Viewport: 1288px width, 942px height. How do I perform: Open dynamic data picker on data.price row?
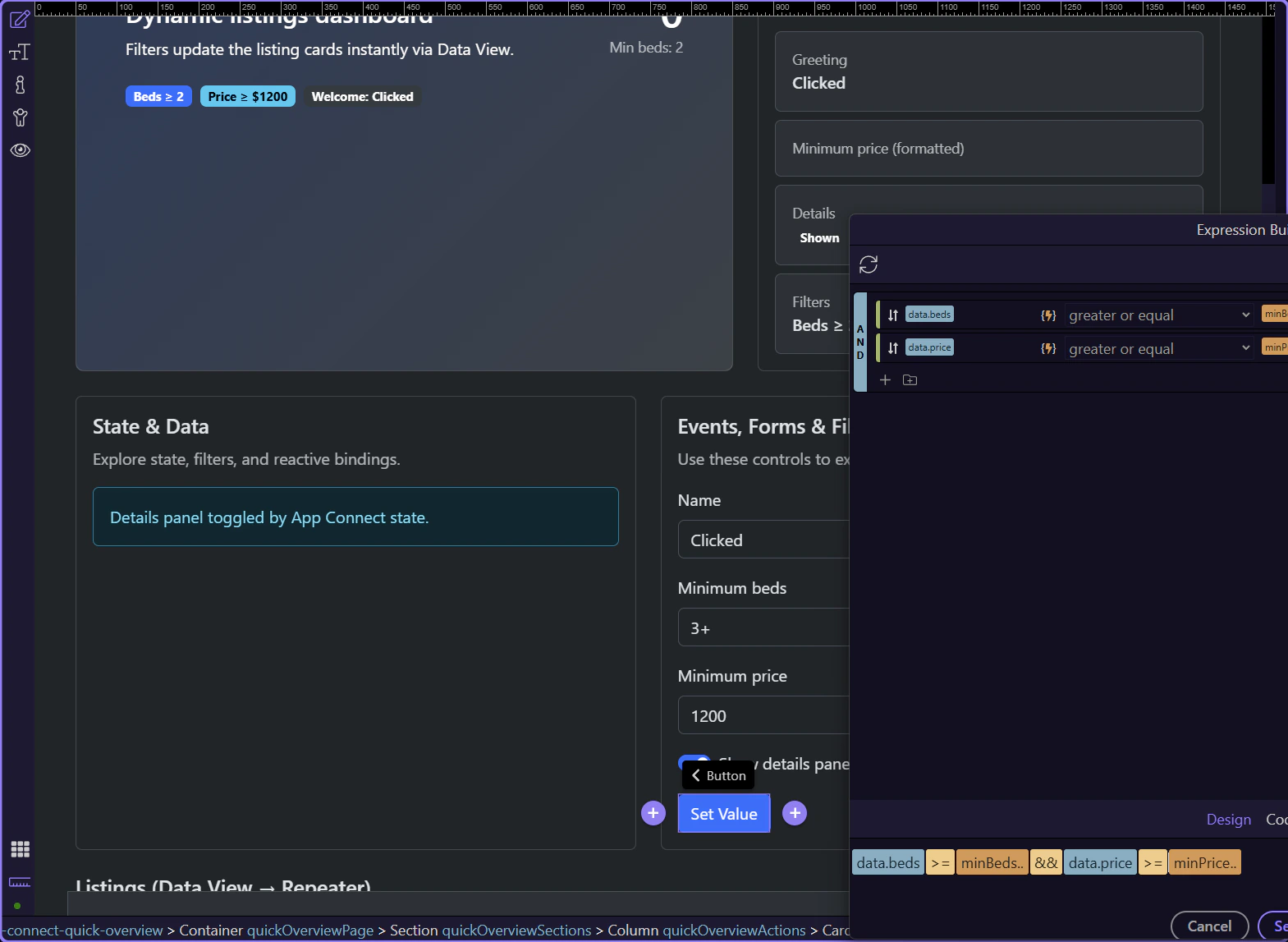click(x=1048, y=348)
